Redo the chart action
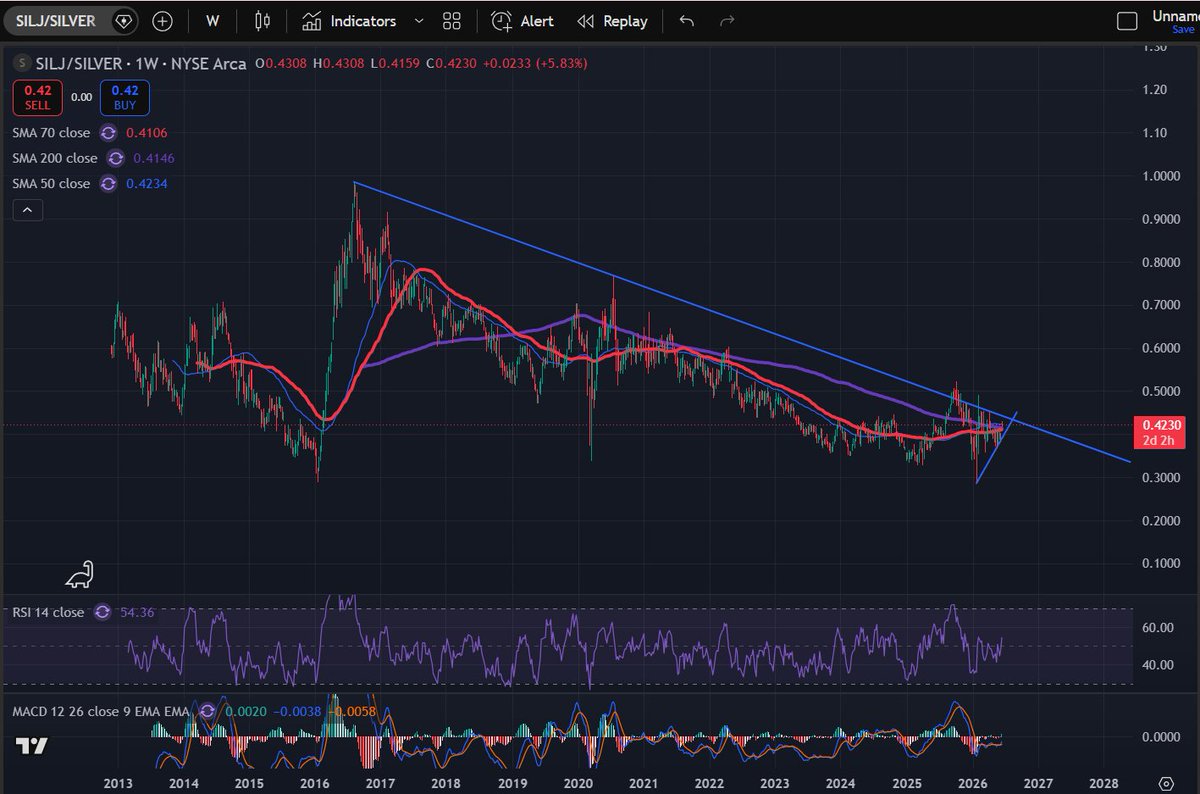1200x794 pixels. [727, 21]
